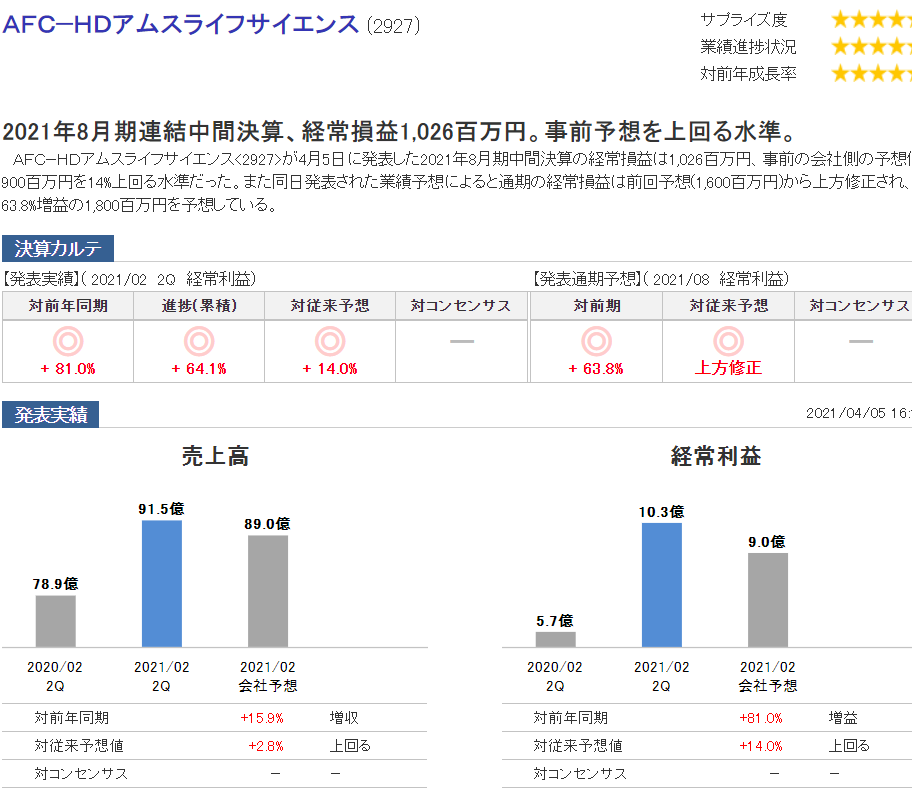Viewport: 912px width, 792px height.
Task: Click double-circle icon above +64.1%
Action: 199,341
